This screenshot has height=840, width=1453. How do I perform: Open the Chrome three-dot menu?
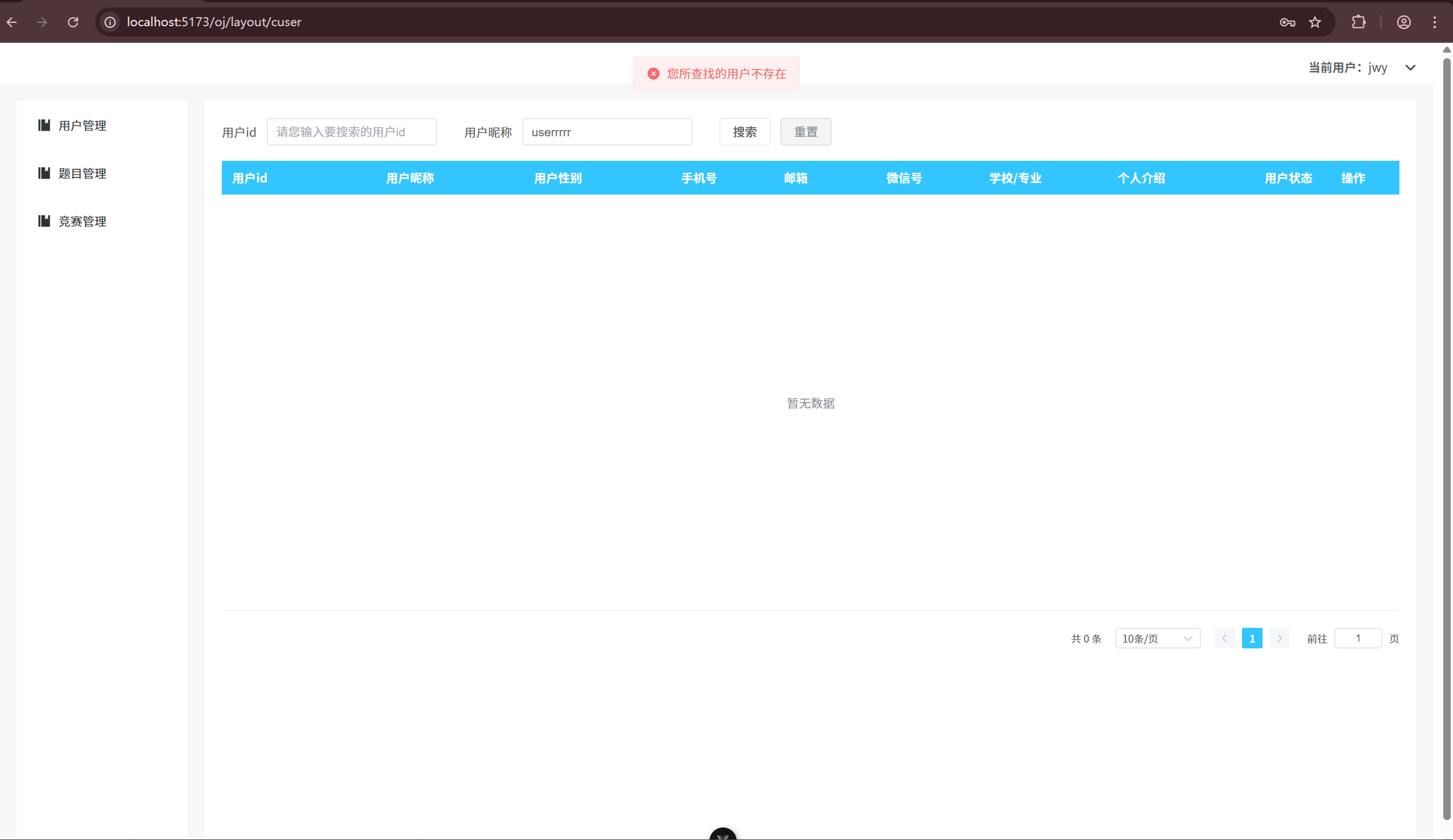1435,22
